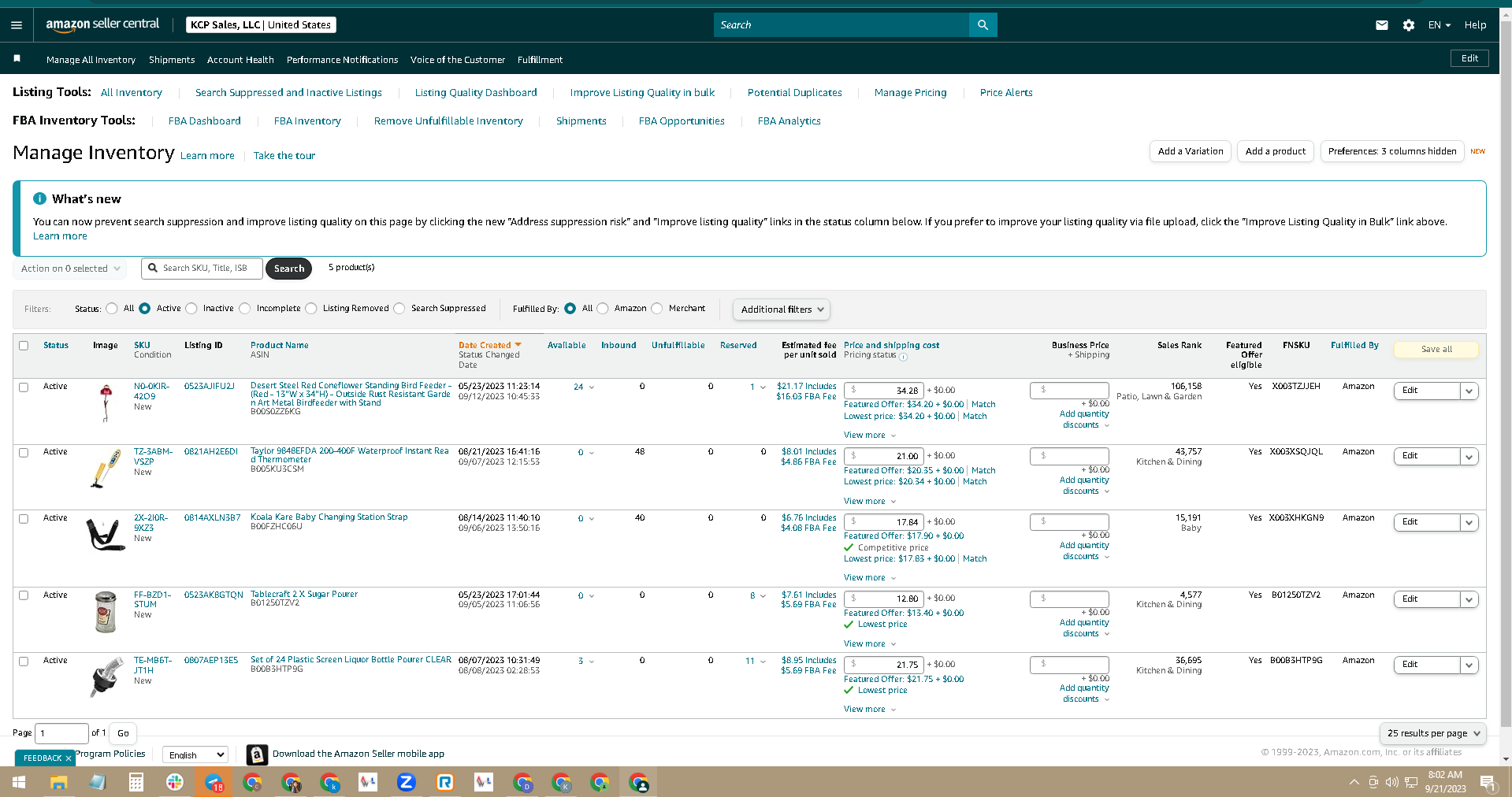Click the network icon in system tray
The image size is (1512, 797).
(1411, 782)
